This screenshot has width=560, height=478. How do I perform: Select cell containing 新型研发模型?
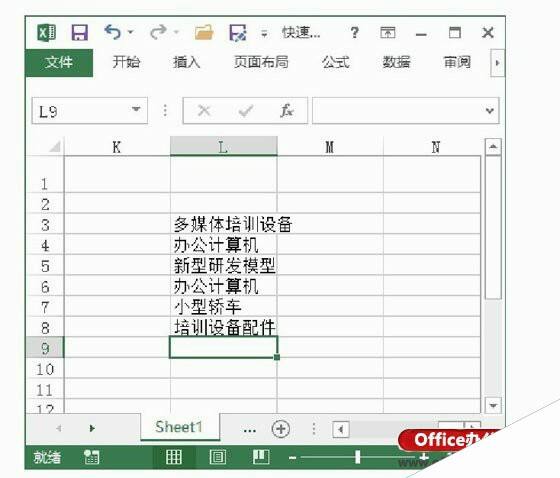click(x=224, y=265)
